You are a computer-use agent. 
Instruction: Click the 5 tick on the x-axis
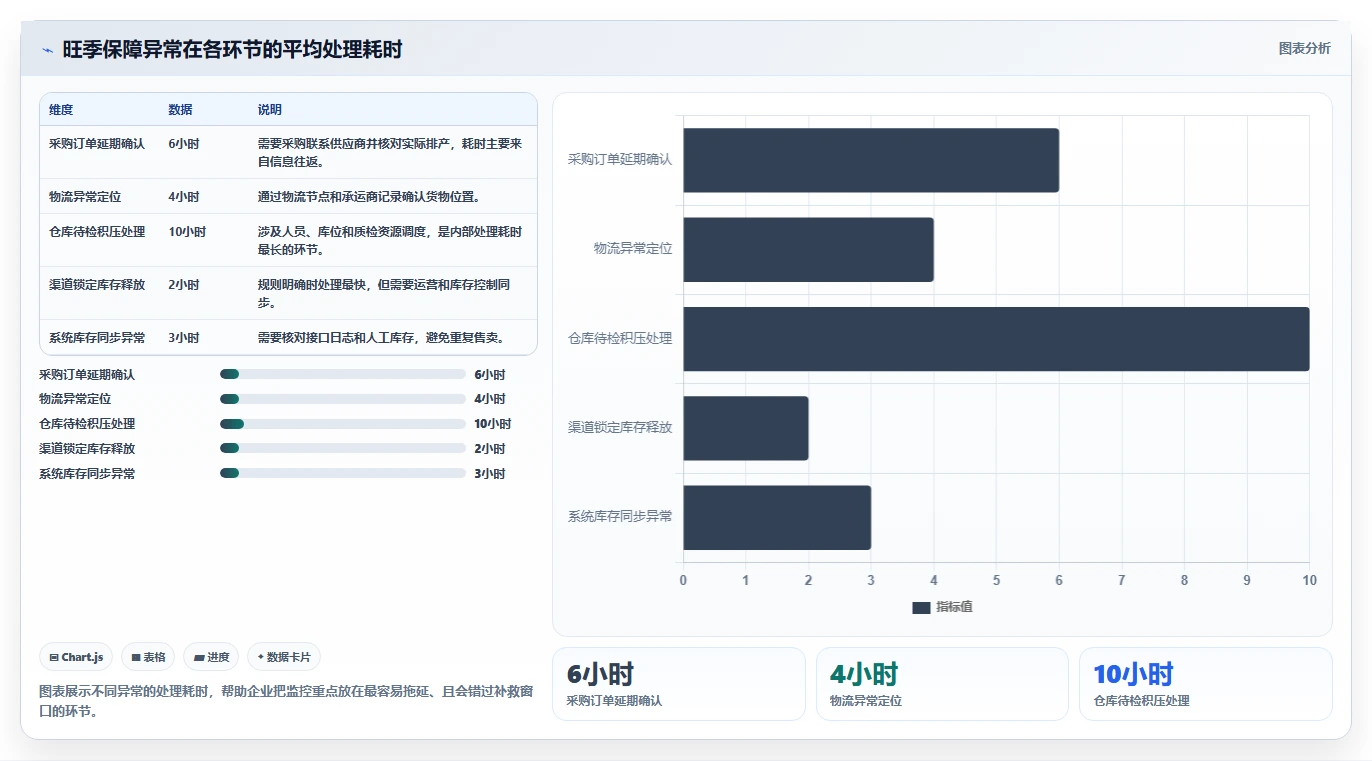[996, 580]
